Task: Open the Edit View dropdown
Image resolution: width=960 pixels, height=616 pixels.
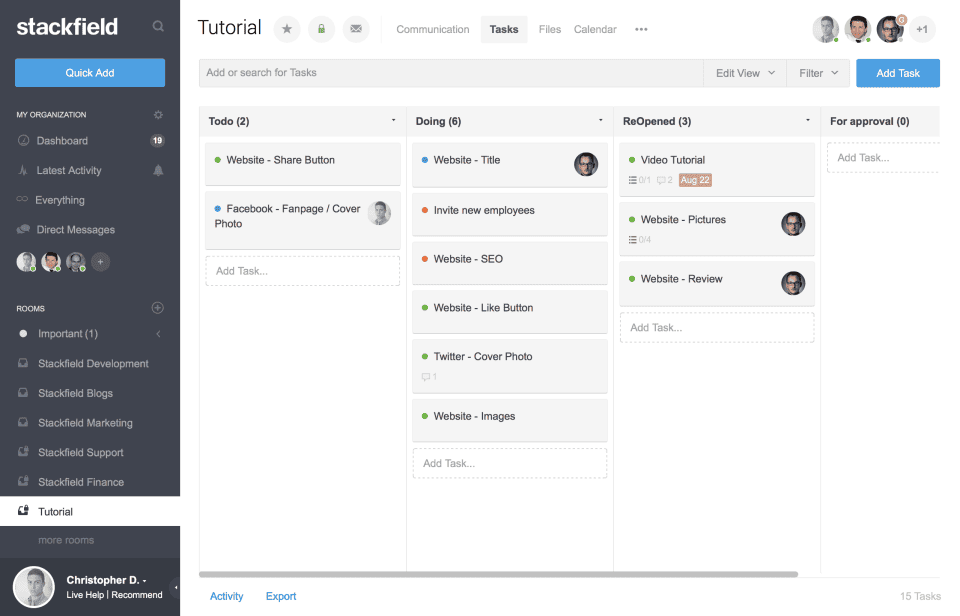Action: [x=745, y=73]
